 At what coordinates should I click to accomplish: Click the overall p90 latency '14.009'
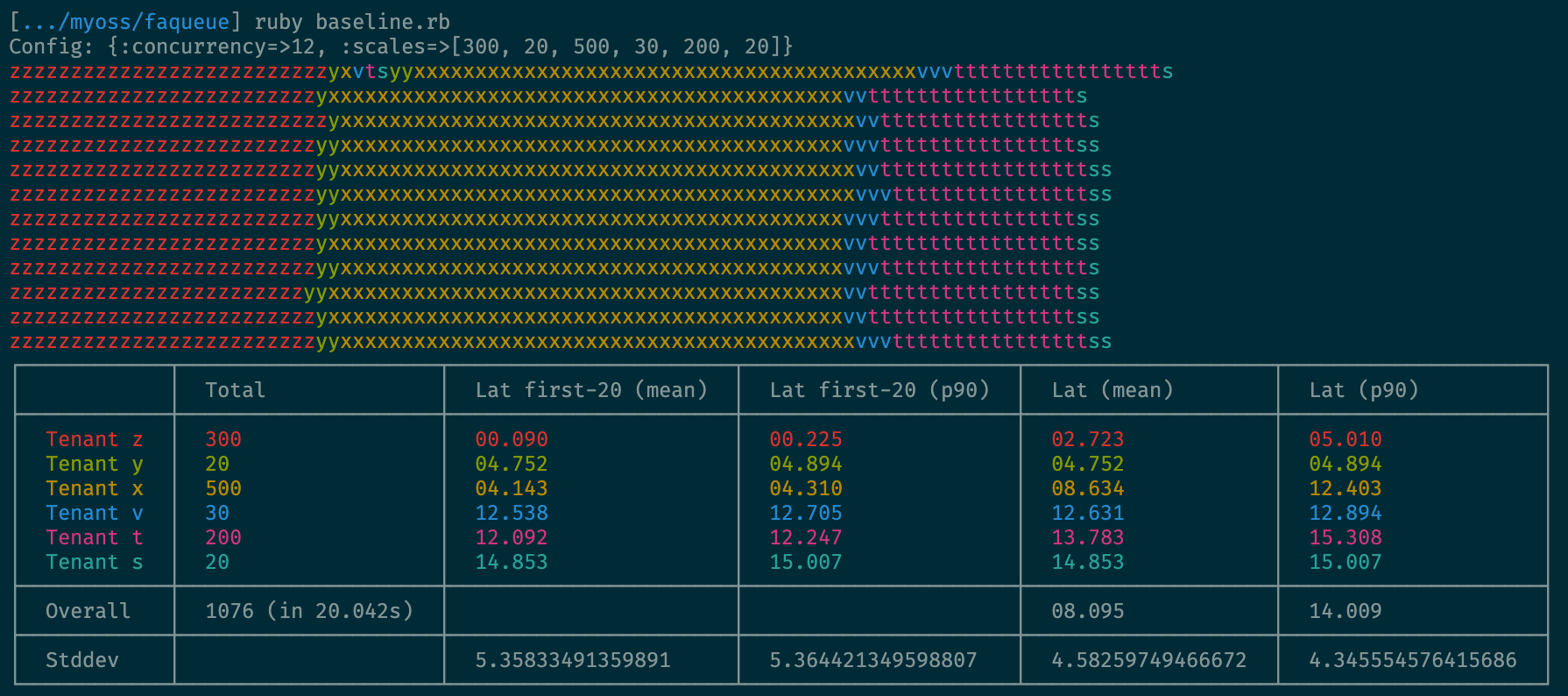(1346, 611)
